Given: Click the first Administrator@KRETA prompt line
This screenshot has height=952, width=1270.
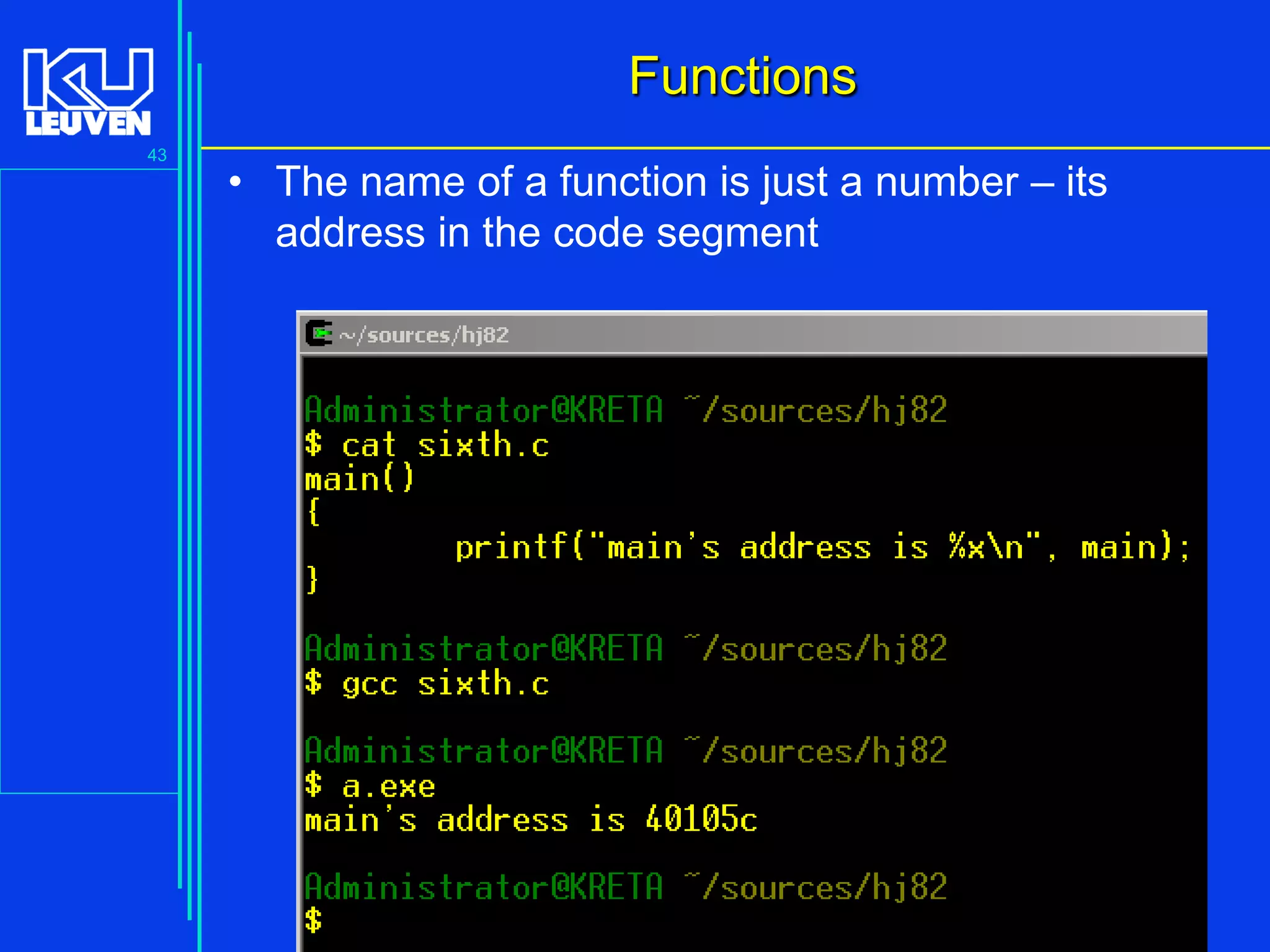Looking at the screenshot, I should (x=625, y=410).
